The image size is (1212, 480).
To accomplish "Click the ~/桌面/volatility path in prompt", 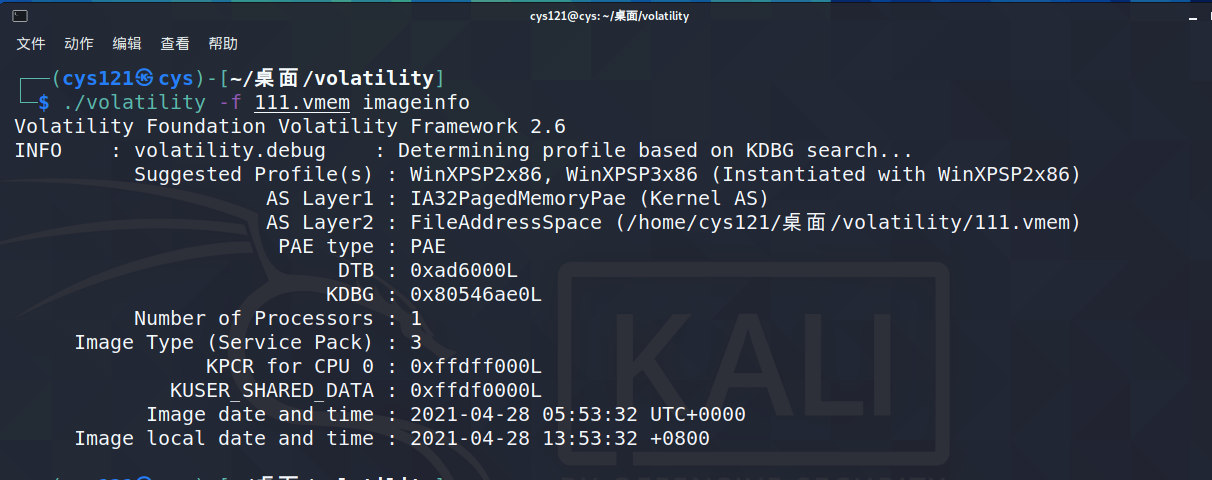I will 331,78.
